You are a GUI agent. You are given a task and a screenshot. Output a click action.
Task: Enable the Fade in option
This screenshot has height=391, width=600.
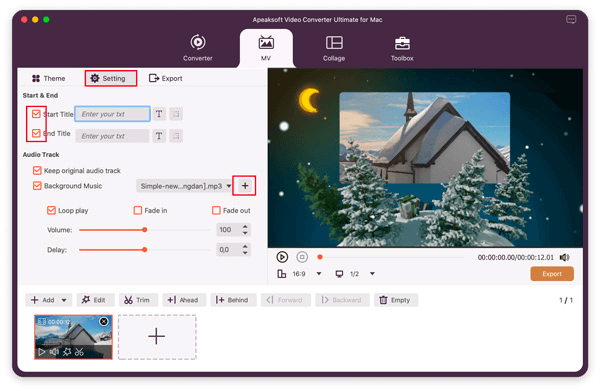138,210
